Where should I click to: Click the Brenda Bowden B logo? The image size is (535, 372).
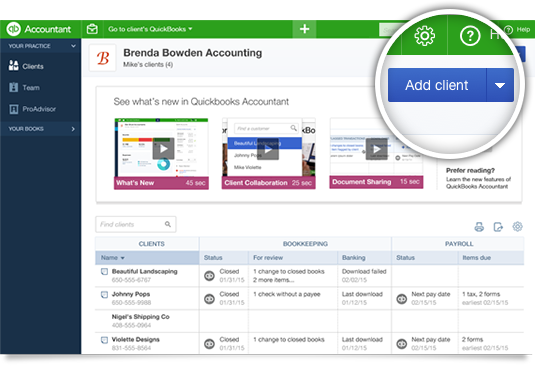103,58
